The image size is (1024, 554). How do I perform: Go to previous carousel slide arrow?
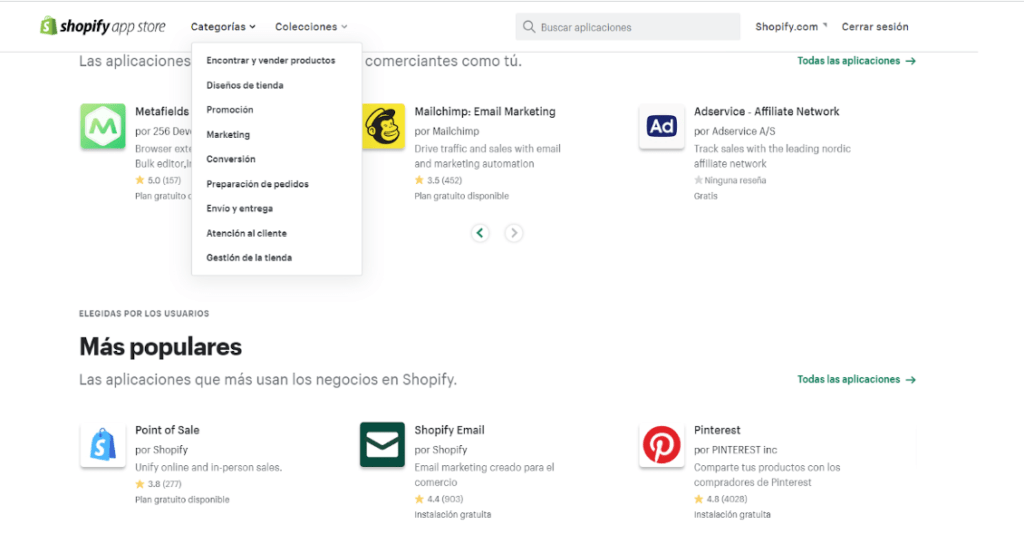click(x=480, y=233)
